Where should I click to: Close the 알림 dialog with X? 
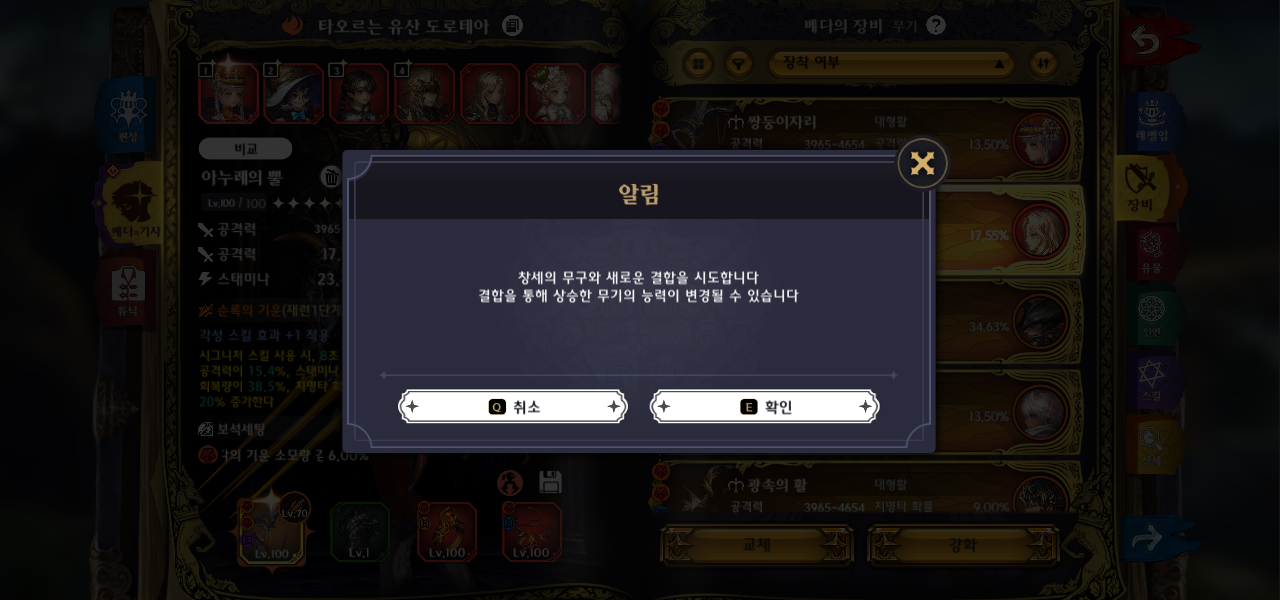pyautogui.click(x=922, y=163)
